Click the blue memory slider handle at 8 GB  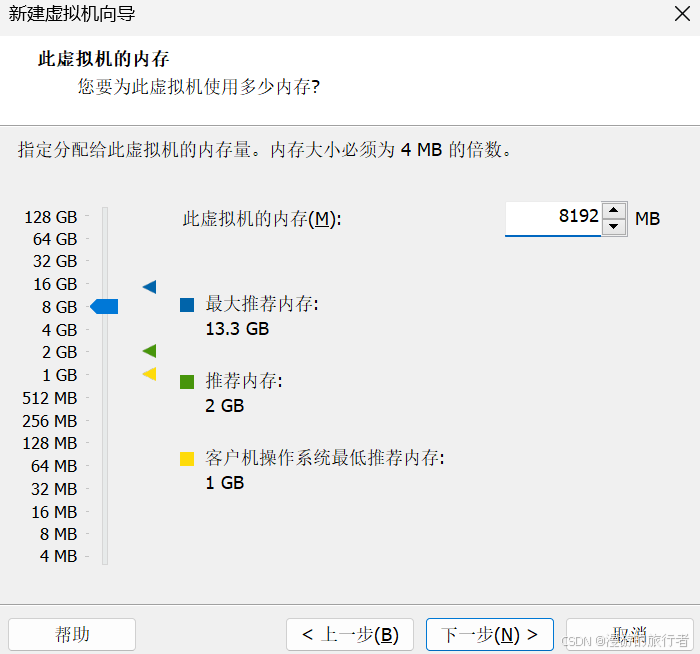(104, 307)
